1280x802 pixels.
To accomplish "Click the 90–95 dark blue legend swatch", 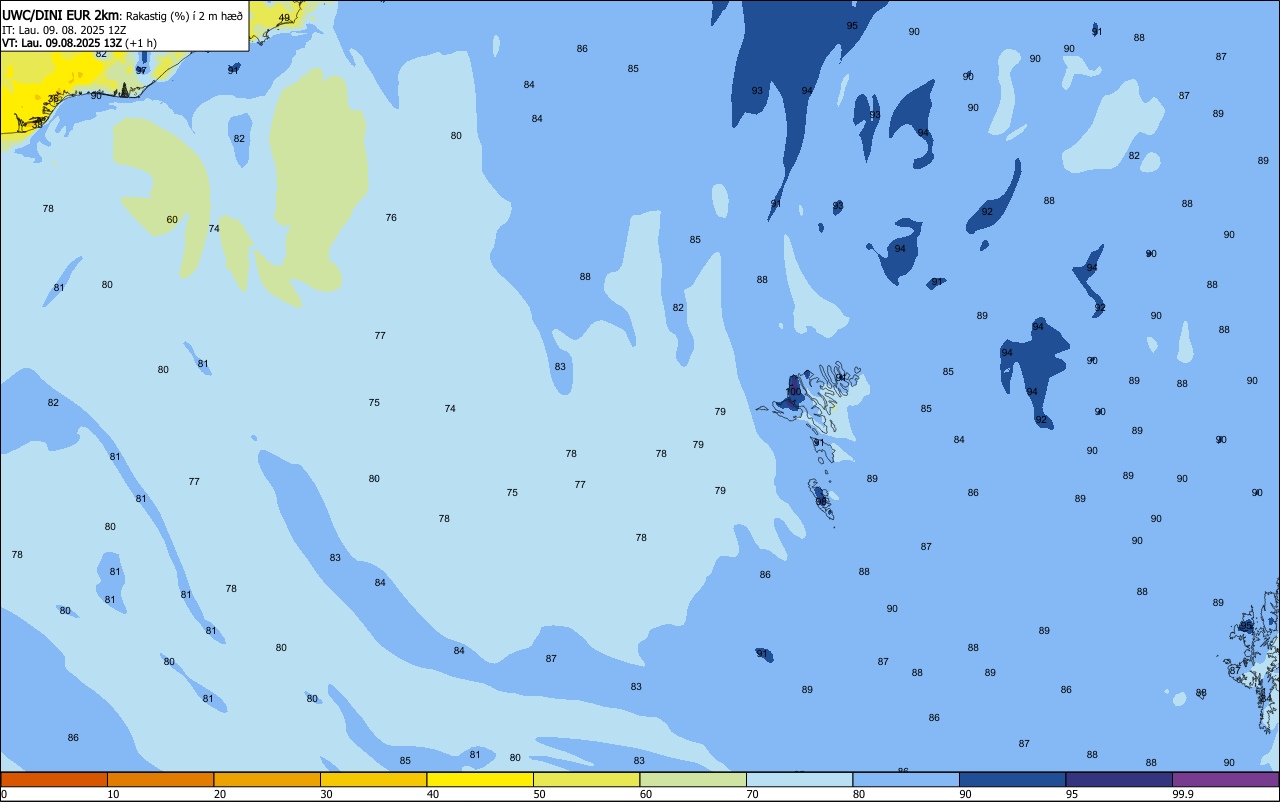I will click(x=1012, y=779).
